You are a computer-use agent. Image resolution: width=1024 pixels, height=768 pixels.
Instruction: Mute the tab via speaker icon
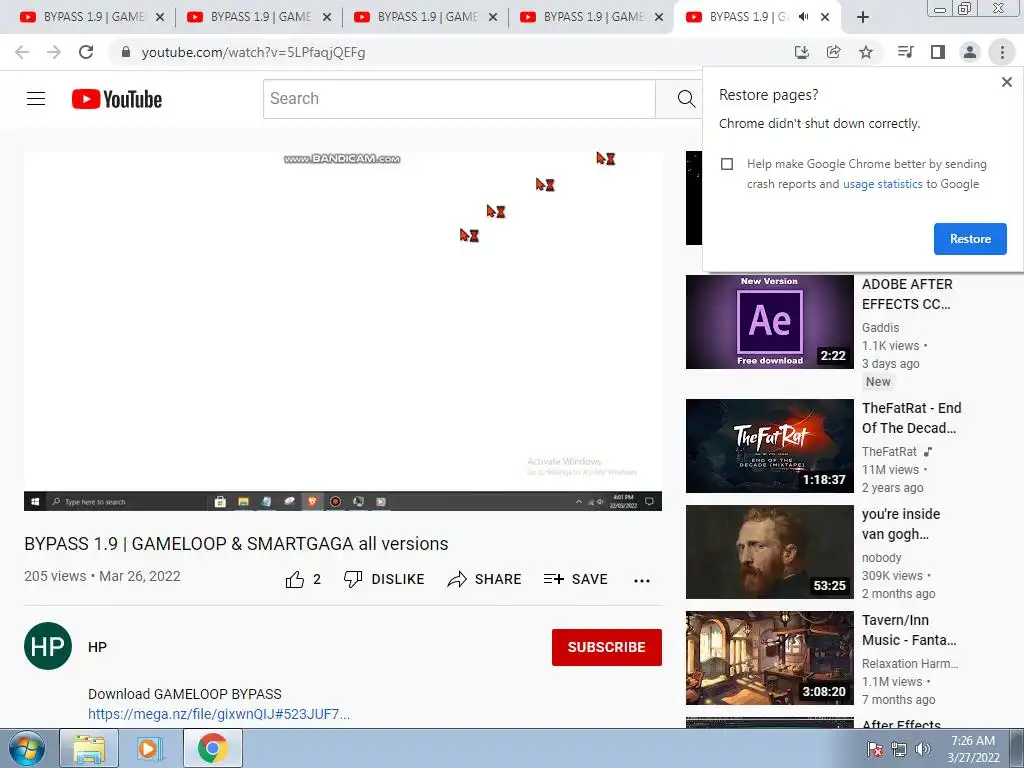click(x=803, y=17)
